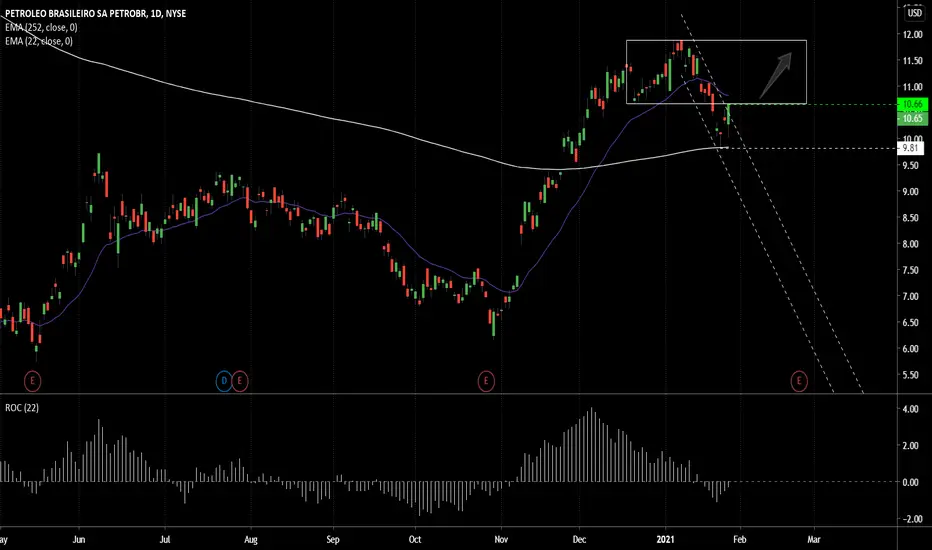Click the Petroleo Brasileiro symbol title
This screenshot has width=932, height=550.
tap(95, 13)
